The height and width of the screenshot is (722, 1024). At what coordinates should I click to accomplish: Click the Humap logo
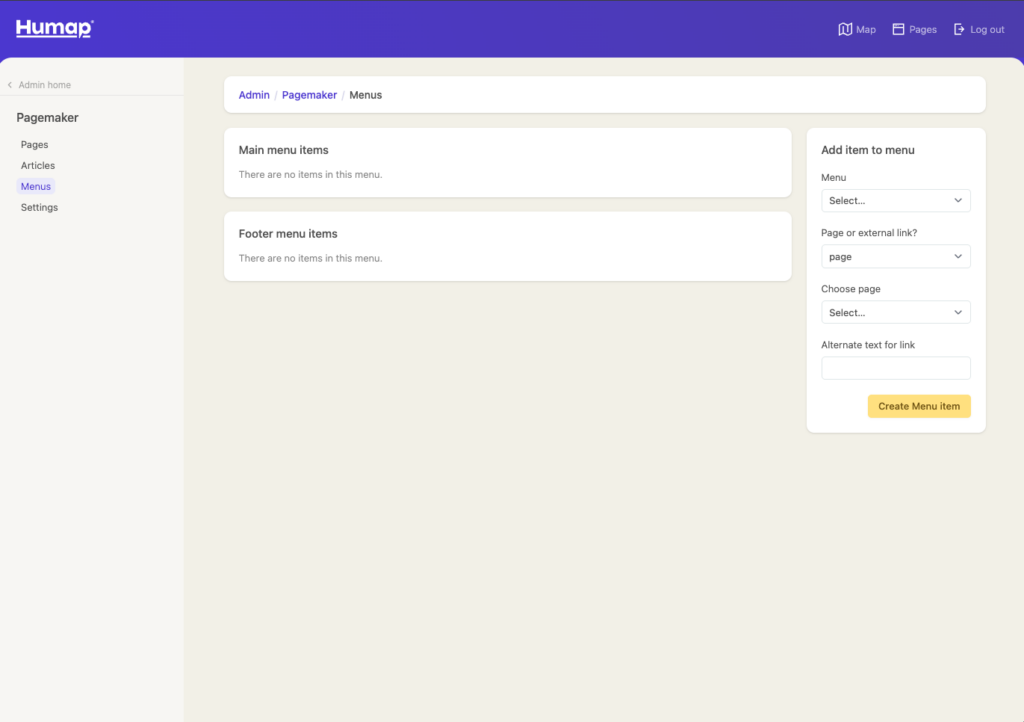(x=54, y=29)
